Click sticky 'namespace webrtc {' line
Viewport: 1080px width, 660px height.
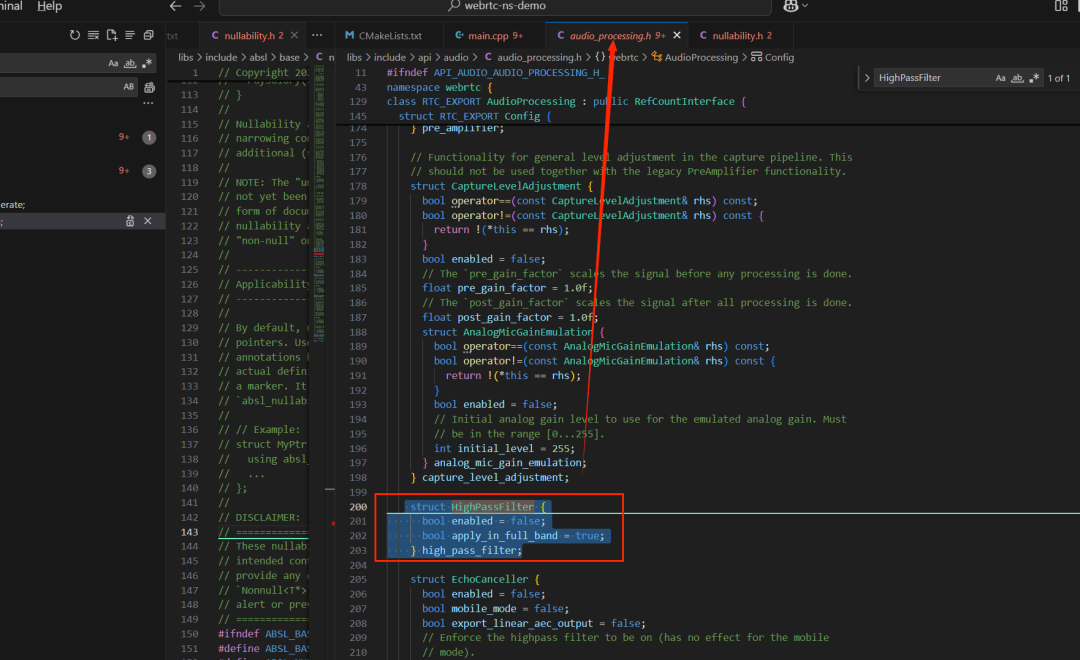pos(439,87)
